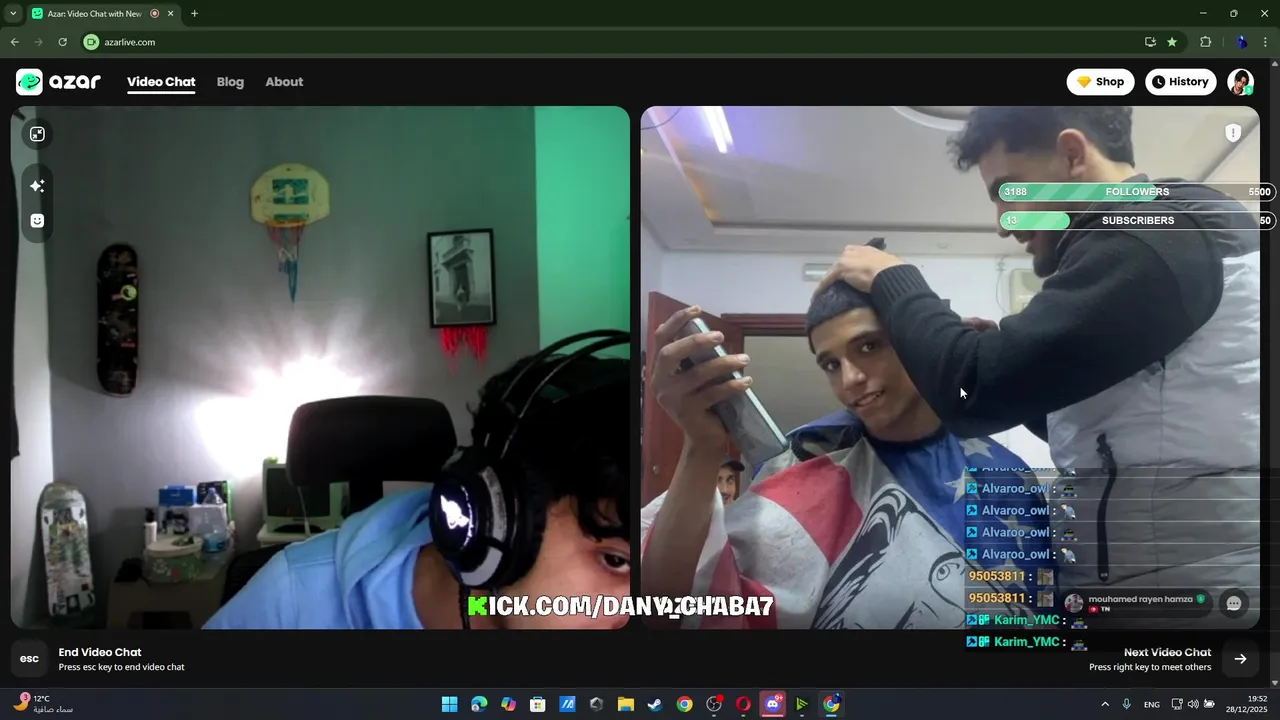
Task: Open the Shop with the gem icon
Action: (x=1100, y=82)
